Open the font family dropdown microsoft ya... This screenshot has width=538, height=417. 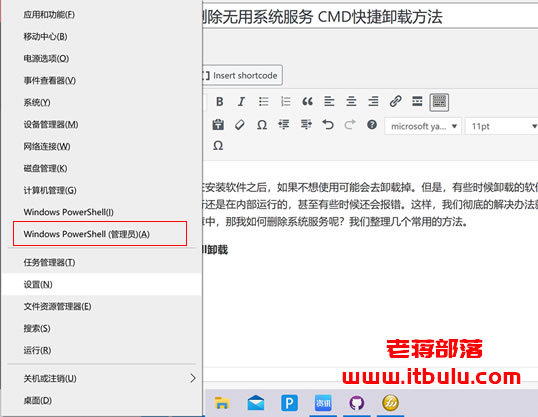(423, 126)
